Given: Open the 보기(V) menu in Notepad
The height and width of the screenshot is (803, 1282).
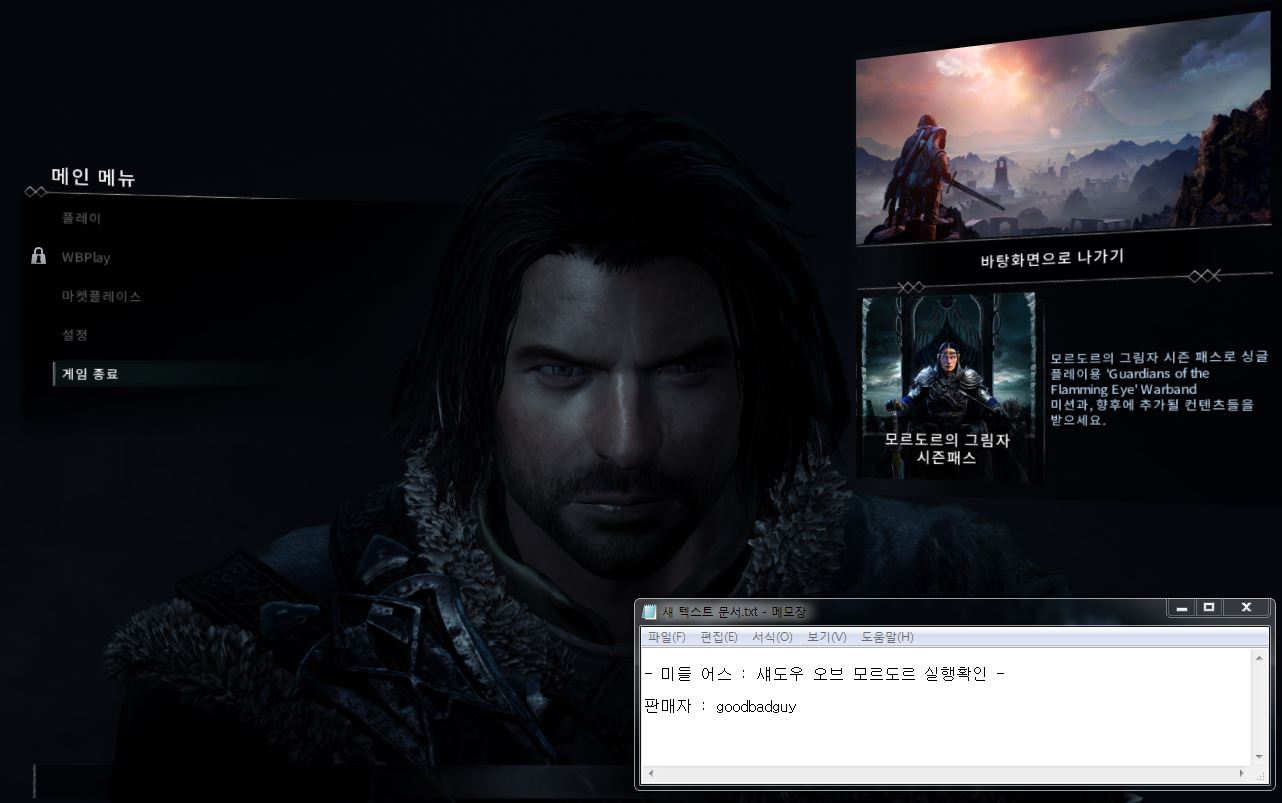Looking at the screenshot, I should (x=826, y=637).
